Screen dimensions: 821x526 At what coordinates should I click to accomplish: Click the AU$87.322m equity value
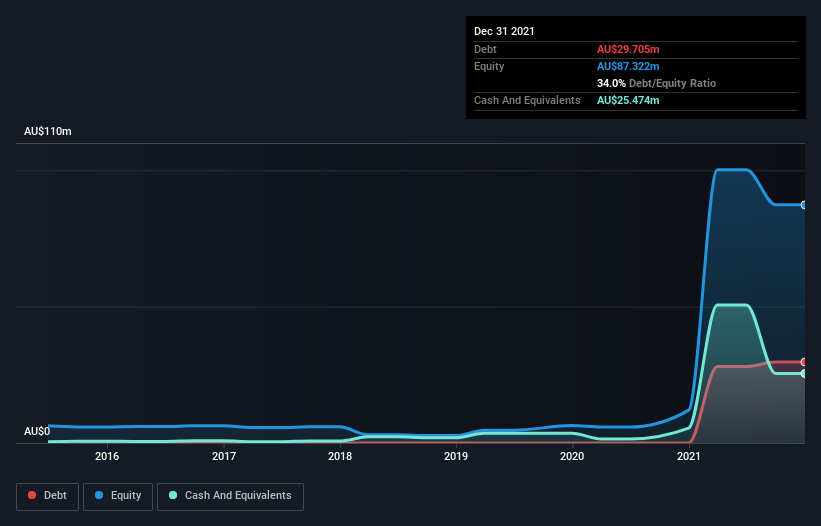coord(628,66)
